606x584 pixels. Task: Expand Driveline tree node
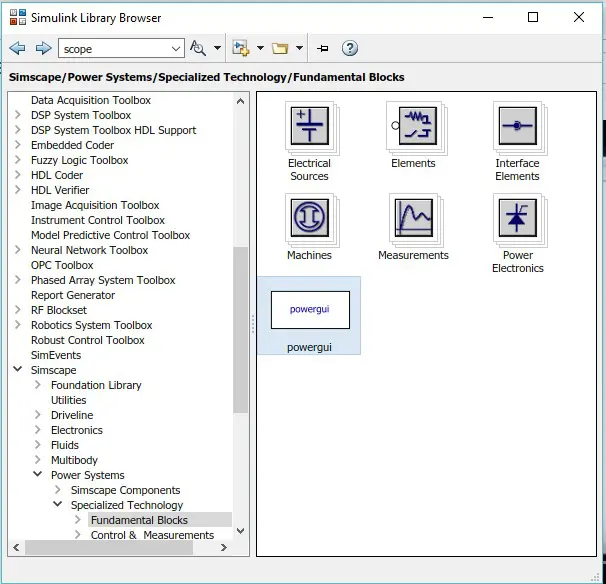point(38,415)
